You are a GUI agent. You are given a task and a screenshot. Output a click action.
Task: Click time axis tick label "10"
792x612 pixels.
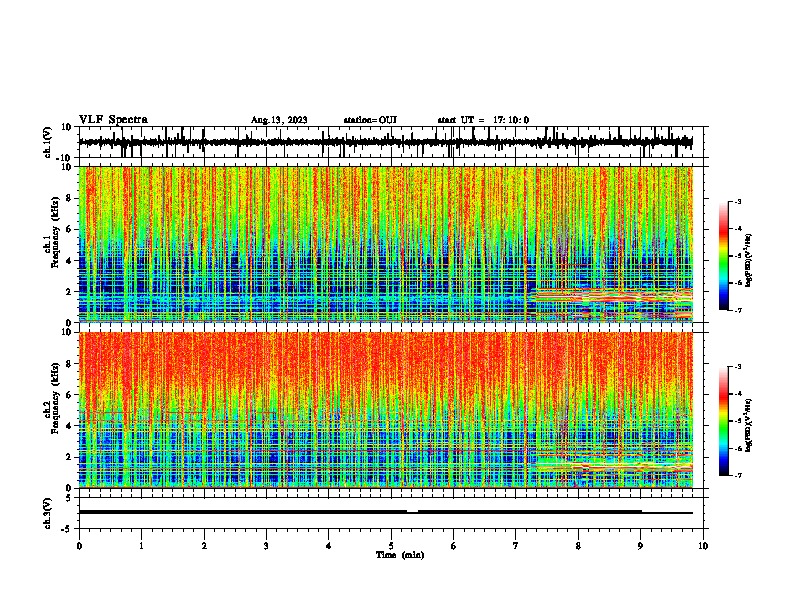[703, 546]
